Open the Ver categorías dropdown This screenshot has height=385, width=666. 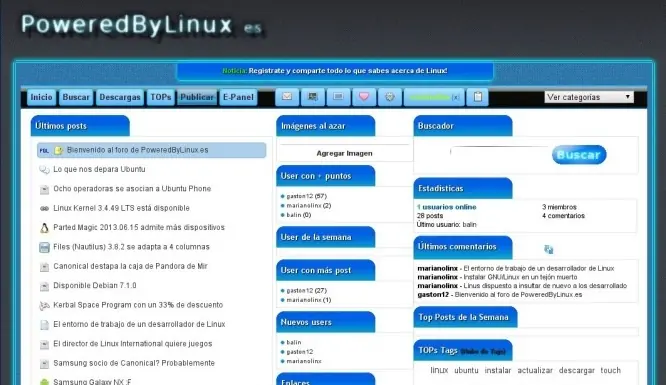point(589,97)
